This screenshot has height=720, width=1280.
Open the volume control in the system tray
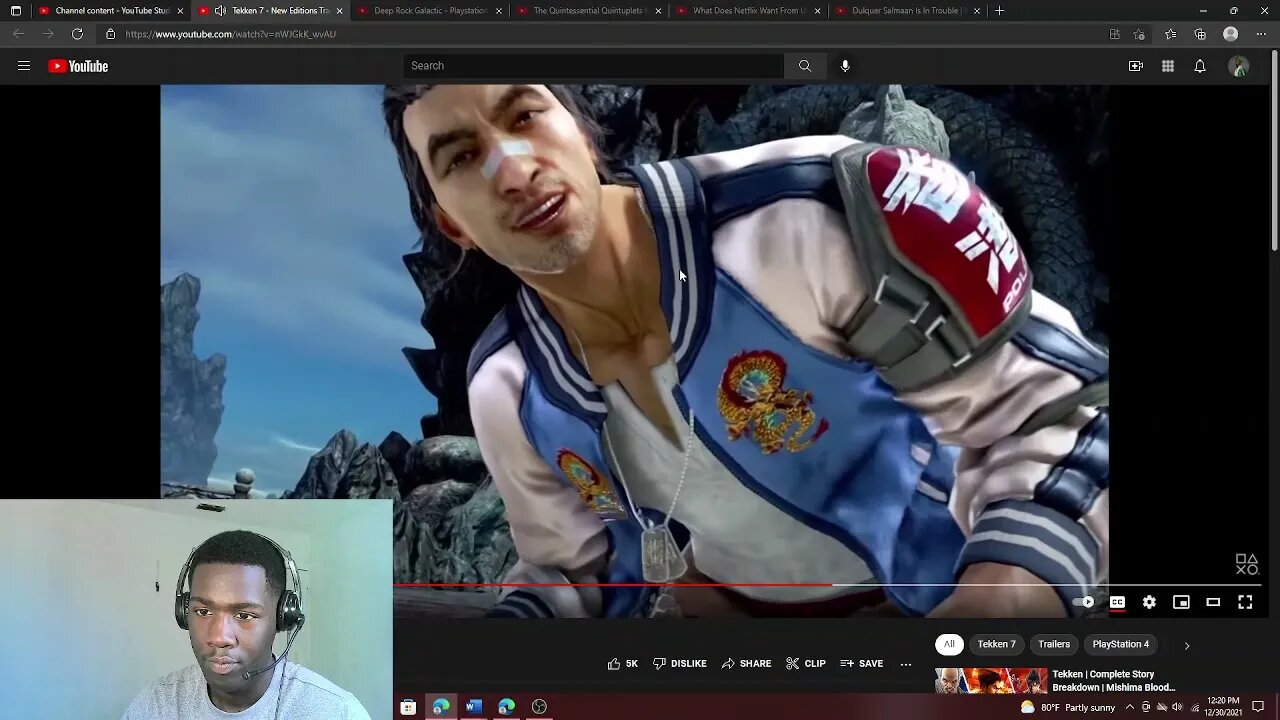click(x=1177, y=707)
